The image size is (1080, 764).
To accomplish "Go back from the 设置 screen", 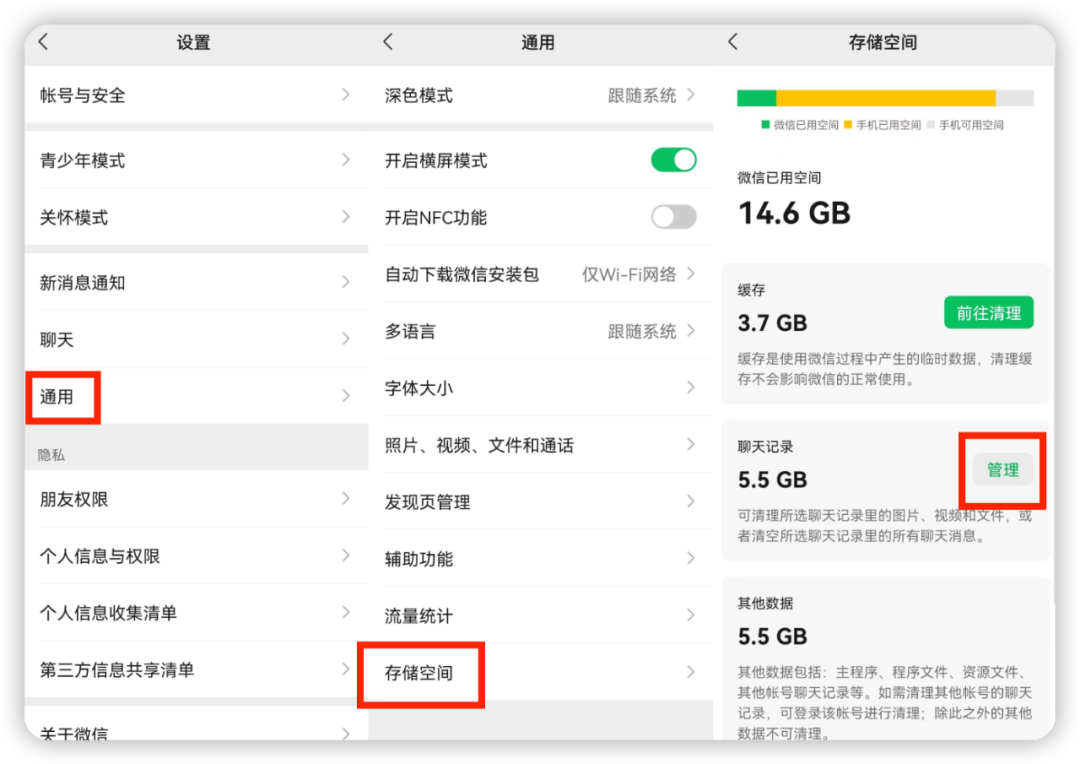I will point(43,42).
